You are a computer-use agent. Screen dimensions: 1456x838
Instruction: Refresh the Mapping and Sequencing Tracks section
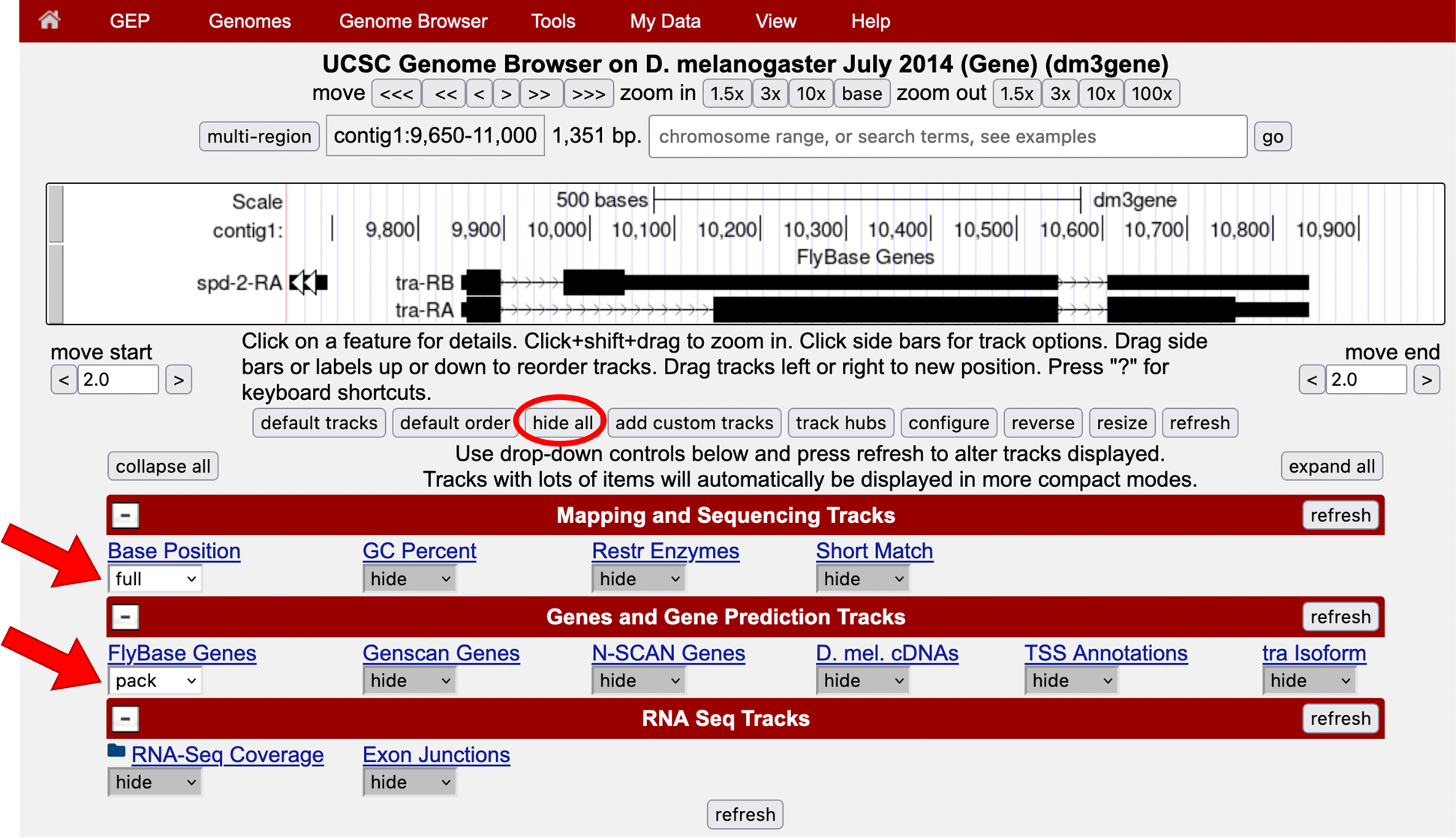point(1340,515)
